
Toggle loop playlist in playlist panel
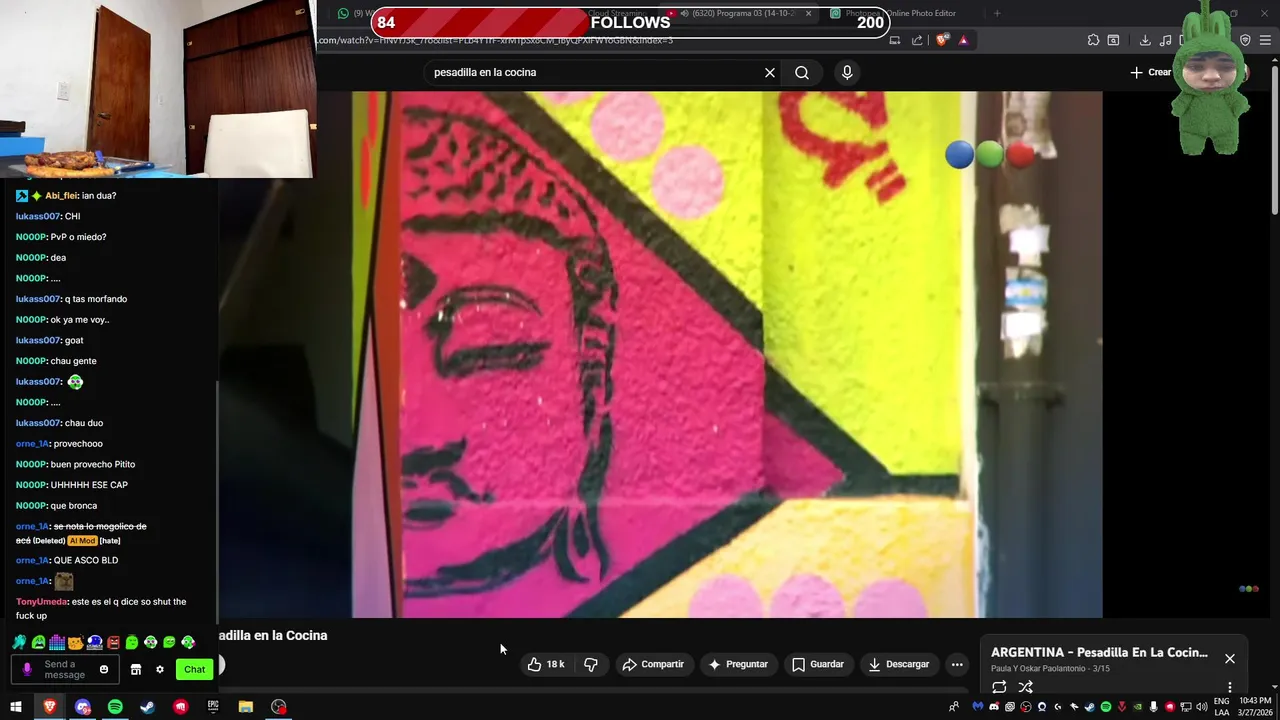tap(999, 687)
